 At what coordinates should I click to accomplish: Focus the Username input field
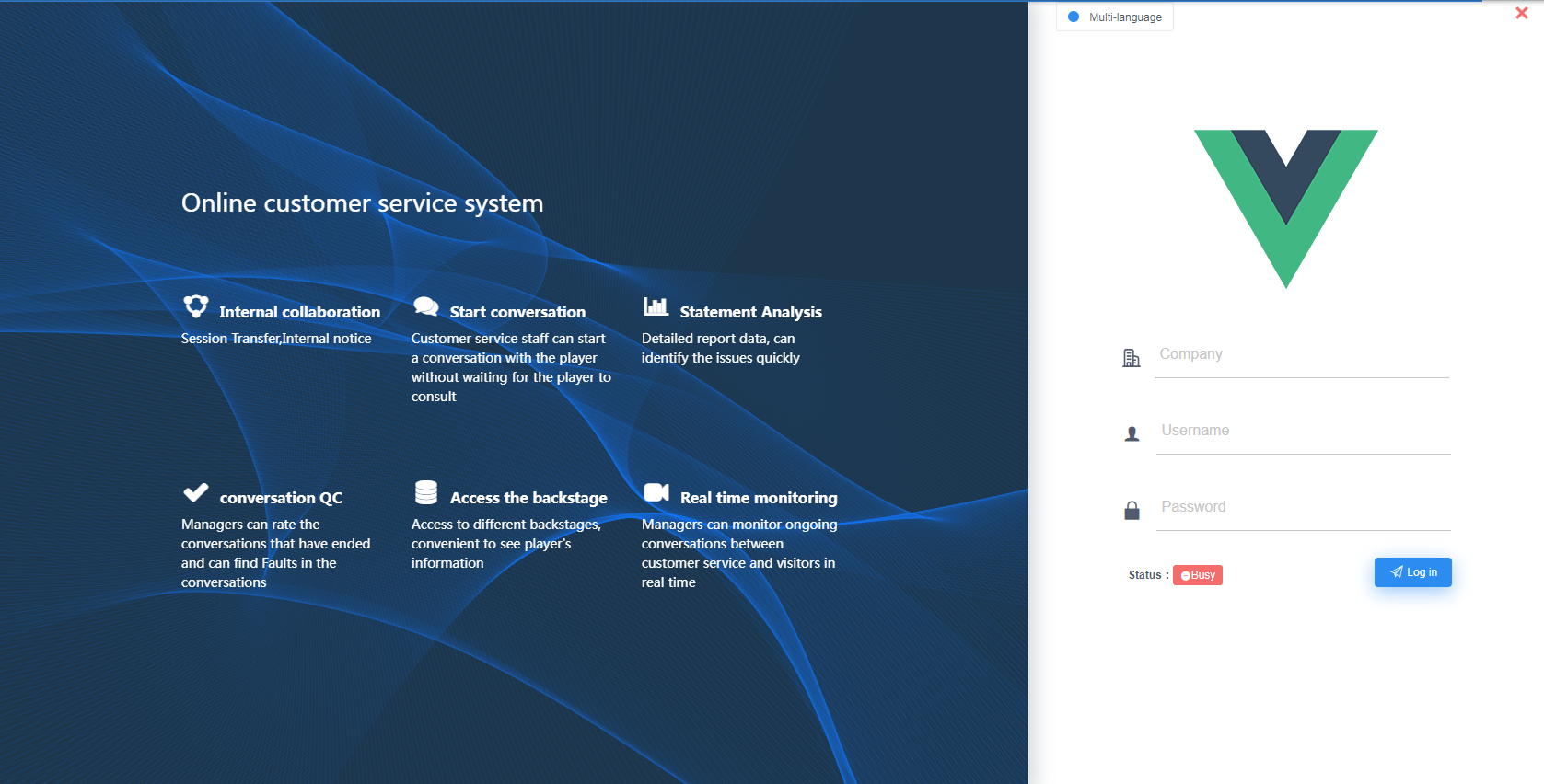(x=1304, y=432)
